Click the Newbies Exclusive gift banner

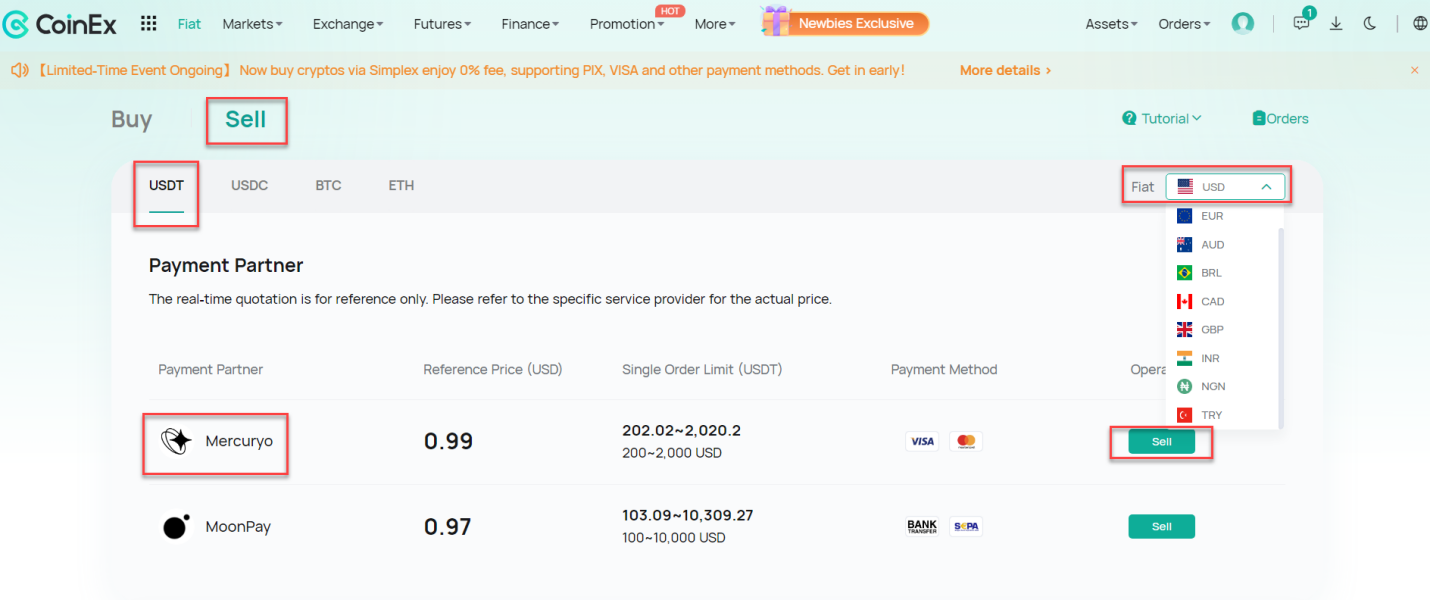845,23
